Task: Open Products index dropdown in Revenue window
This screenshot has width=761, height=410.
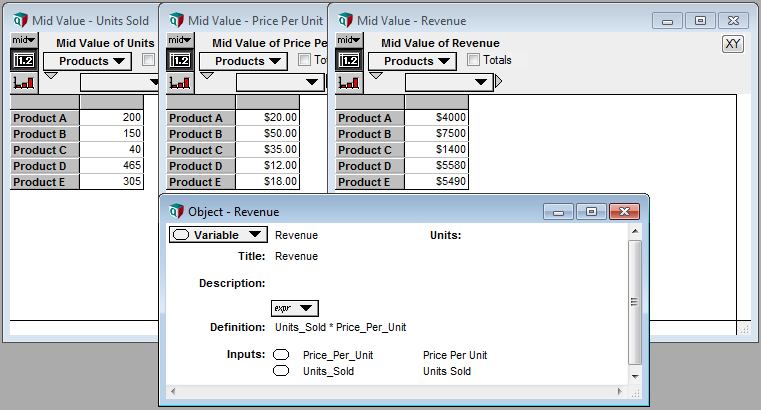Action: 413,61
